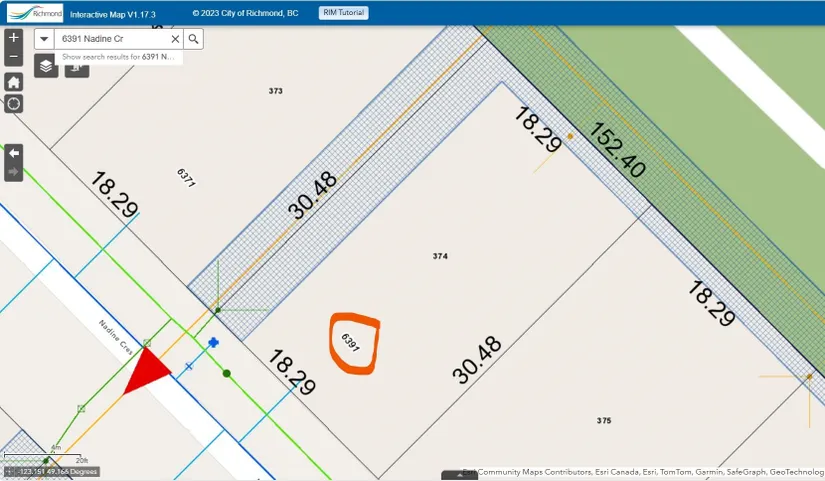Select the suggestion for 6391 Nadine Cr
Screen dimensions: 825x481
(117, 57)
